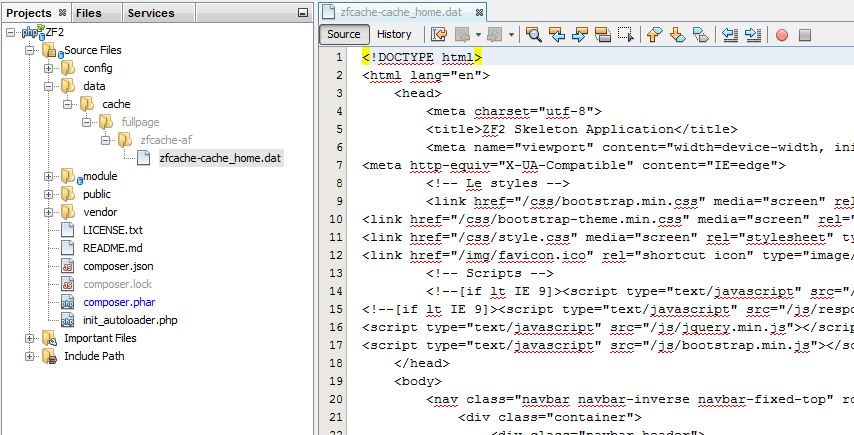The height and width of the screenshot is (435, 854).
Task: Click the Include Path folder icon
Action: tap(50, 356)
